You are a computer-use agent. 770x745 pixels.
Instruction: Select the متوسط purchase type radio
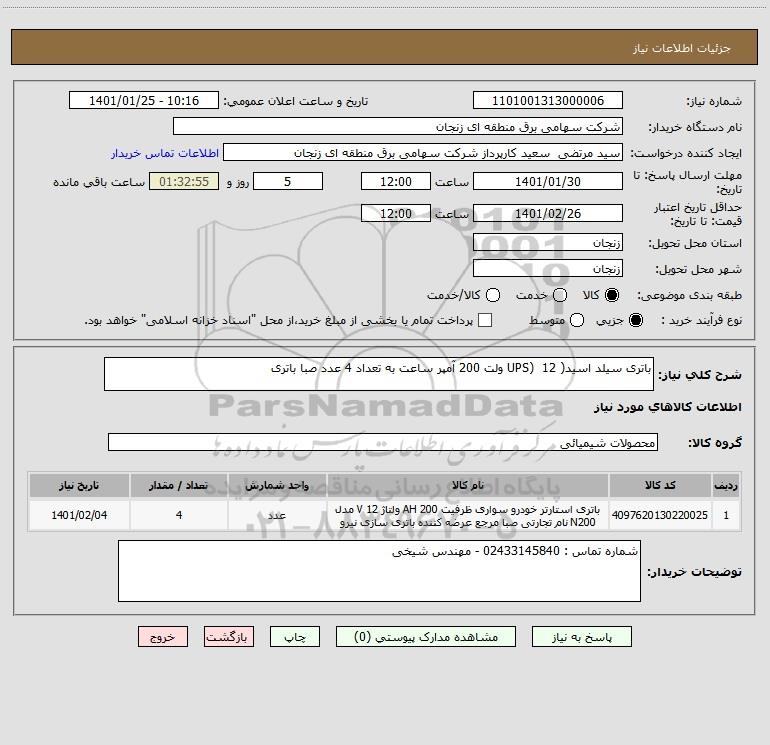577,320
